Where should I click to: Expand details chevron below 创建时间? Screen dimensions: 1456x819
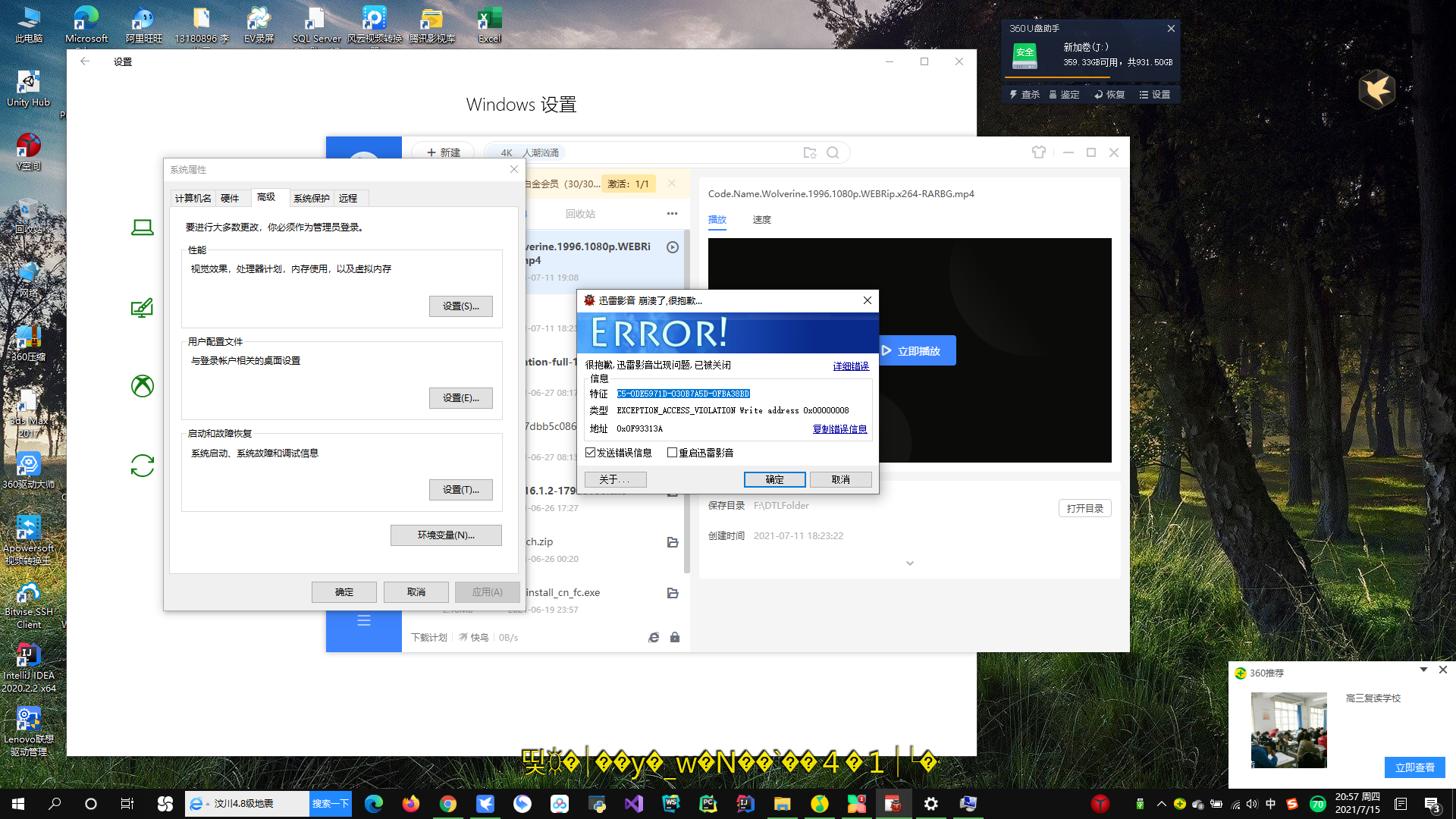(910, 563)
